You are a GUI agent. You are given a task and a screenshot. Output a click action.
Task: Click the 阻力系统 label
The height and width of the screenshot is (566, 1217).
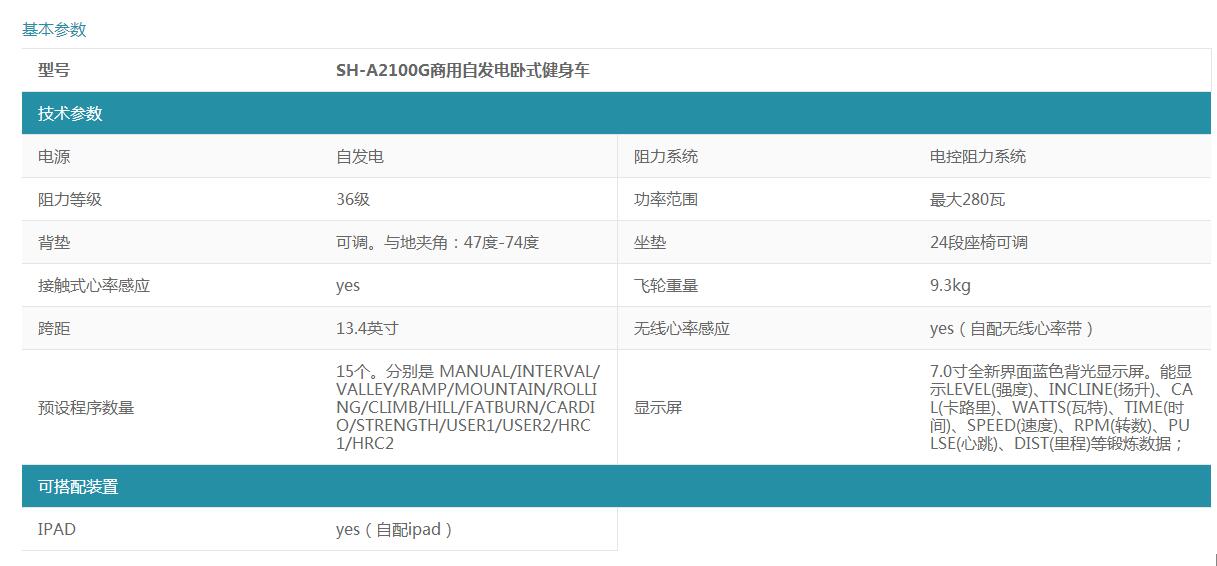tap(665, 156)
